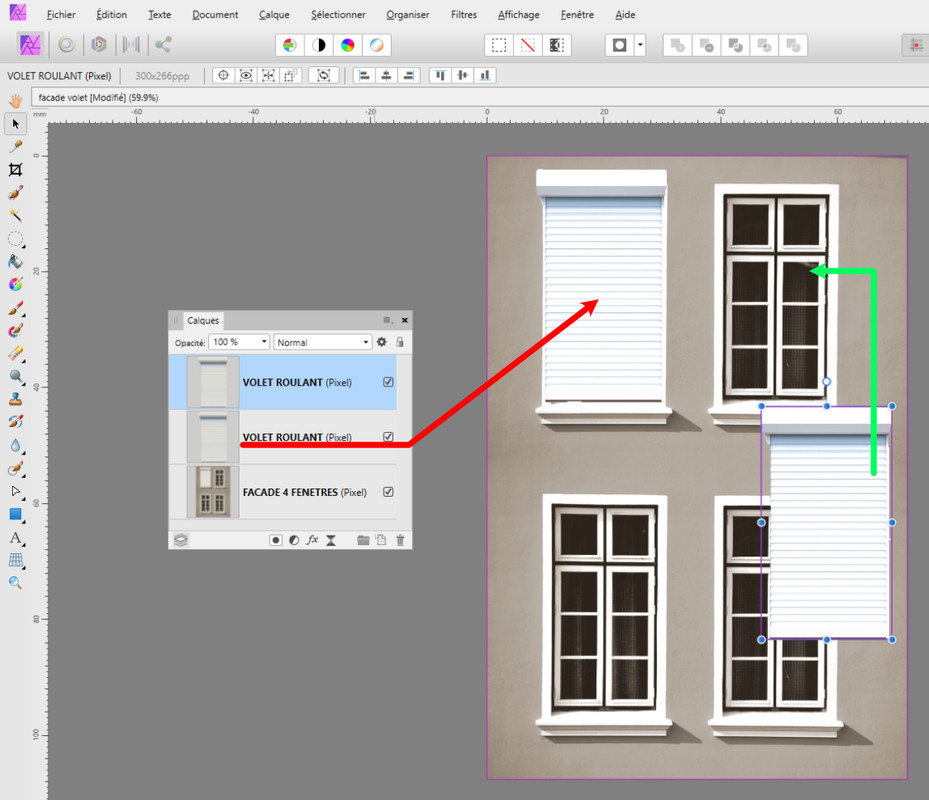Align selection bottom icon
Image resolution: width=929 pixels, height=800 pixels.
pyautogui.click(x=485, y=75)
